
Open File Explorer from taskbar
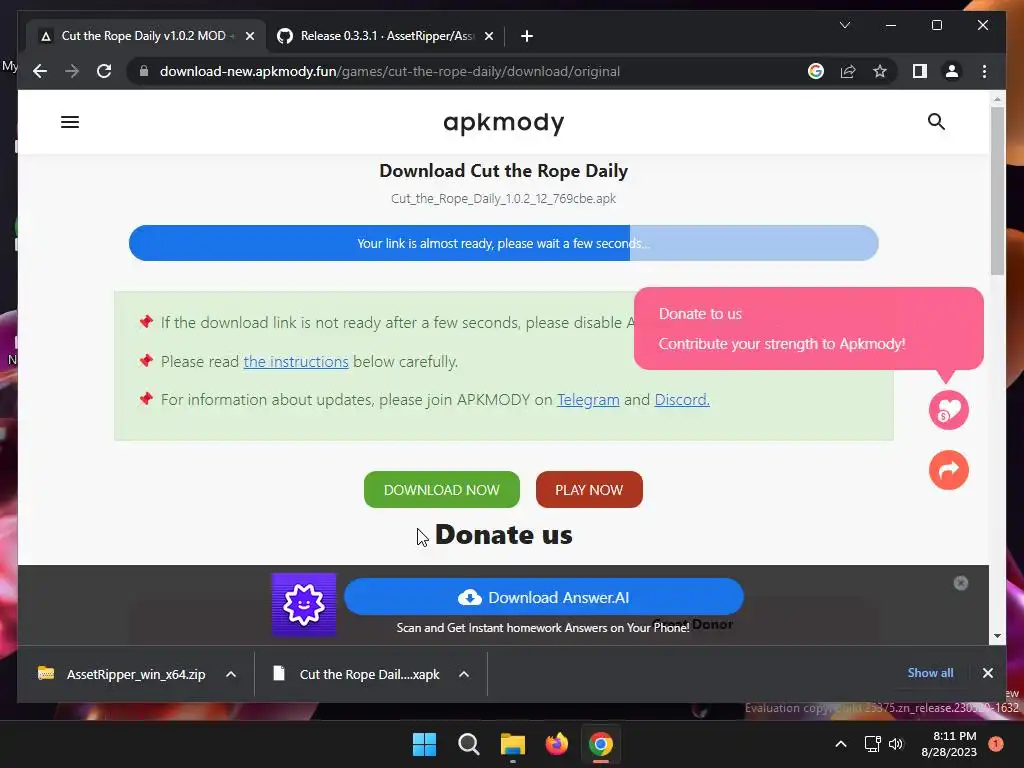[x=513, y=744]
